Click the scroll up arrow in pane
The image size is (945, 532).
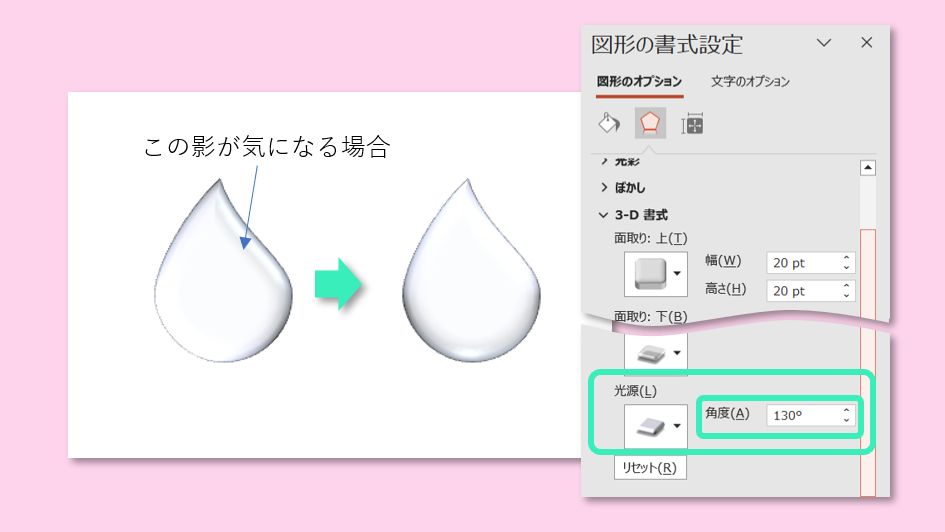point(867,168)
